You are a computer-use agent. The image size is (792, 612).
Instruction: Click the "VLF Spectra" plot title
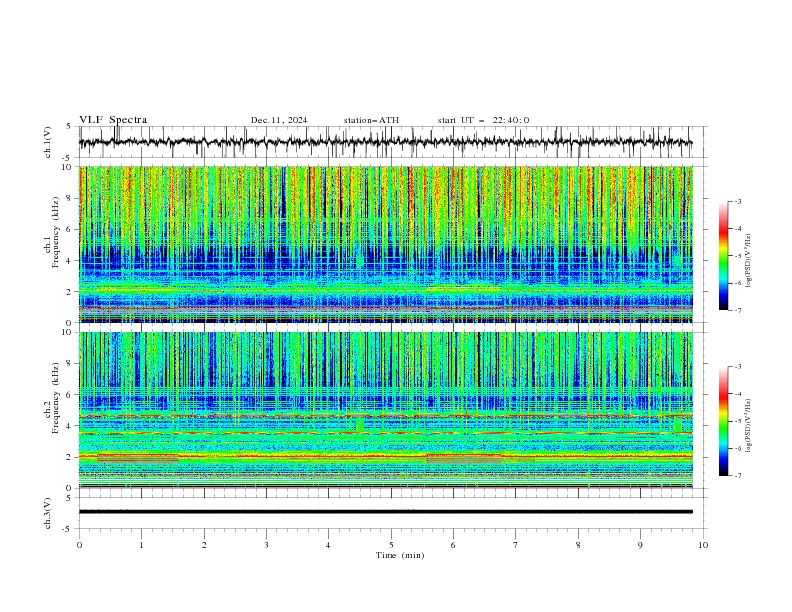(113, 120)
